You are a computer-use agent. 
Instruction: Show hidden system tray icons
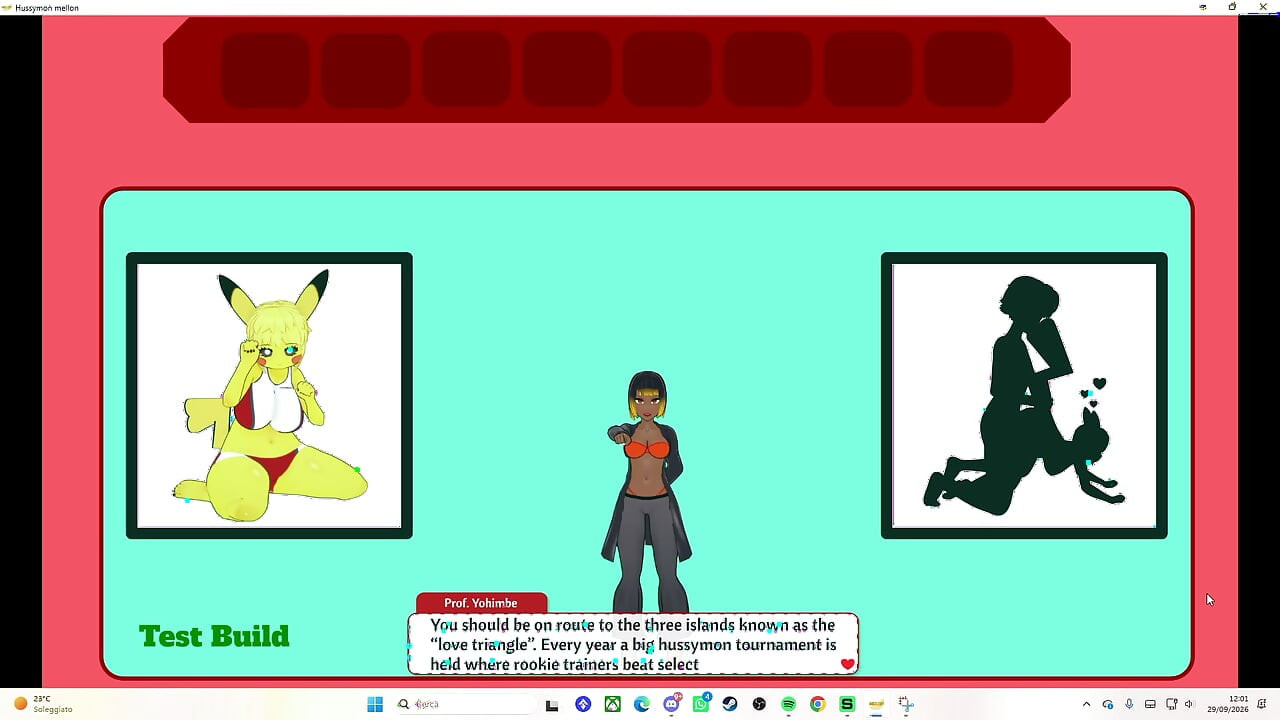1087,704
